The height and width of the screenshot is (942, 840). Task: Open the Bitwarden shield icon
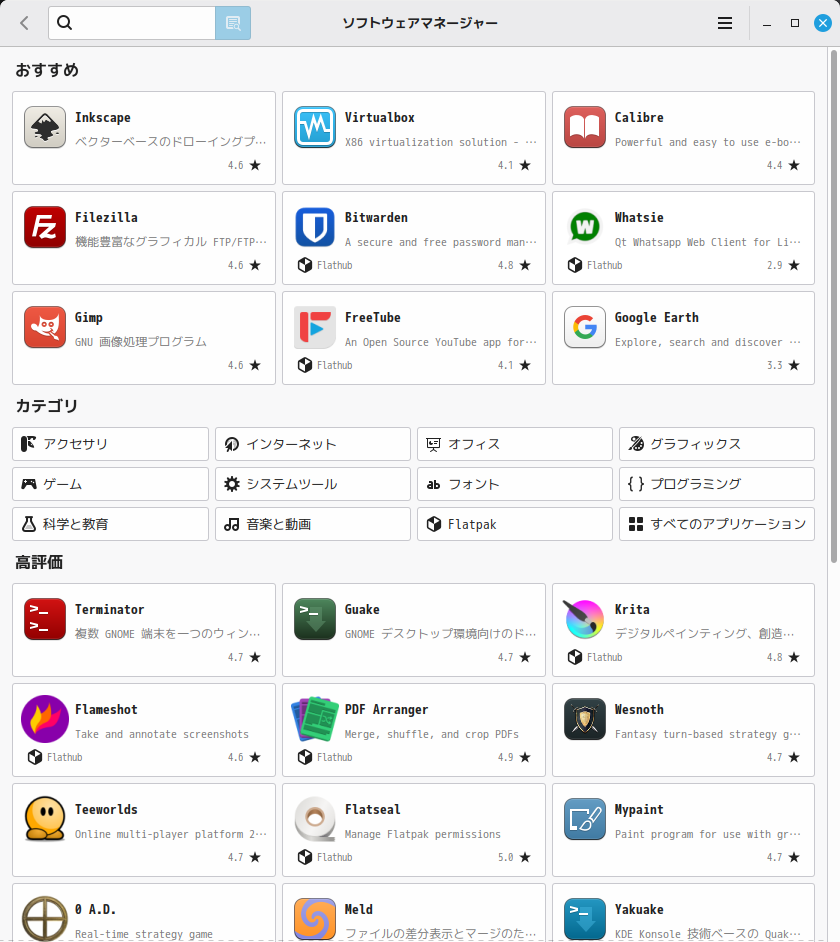pos(314,227)
